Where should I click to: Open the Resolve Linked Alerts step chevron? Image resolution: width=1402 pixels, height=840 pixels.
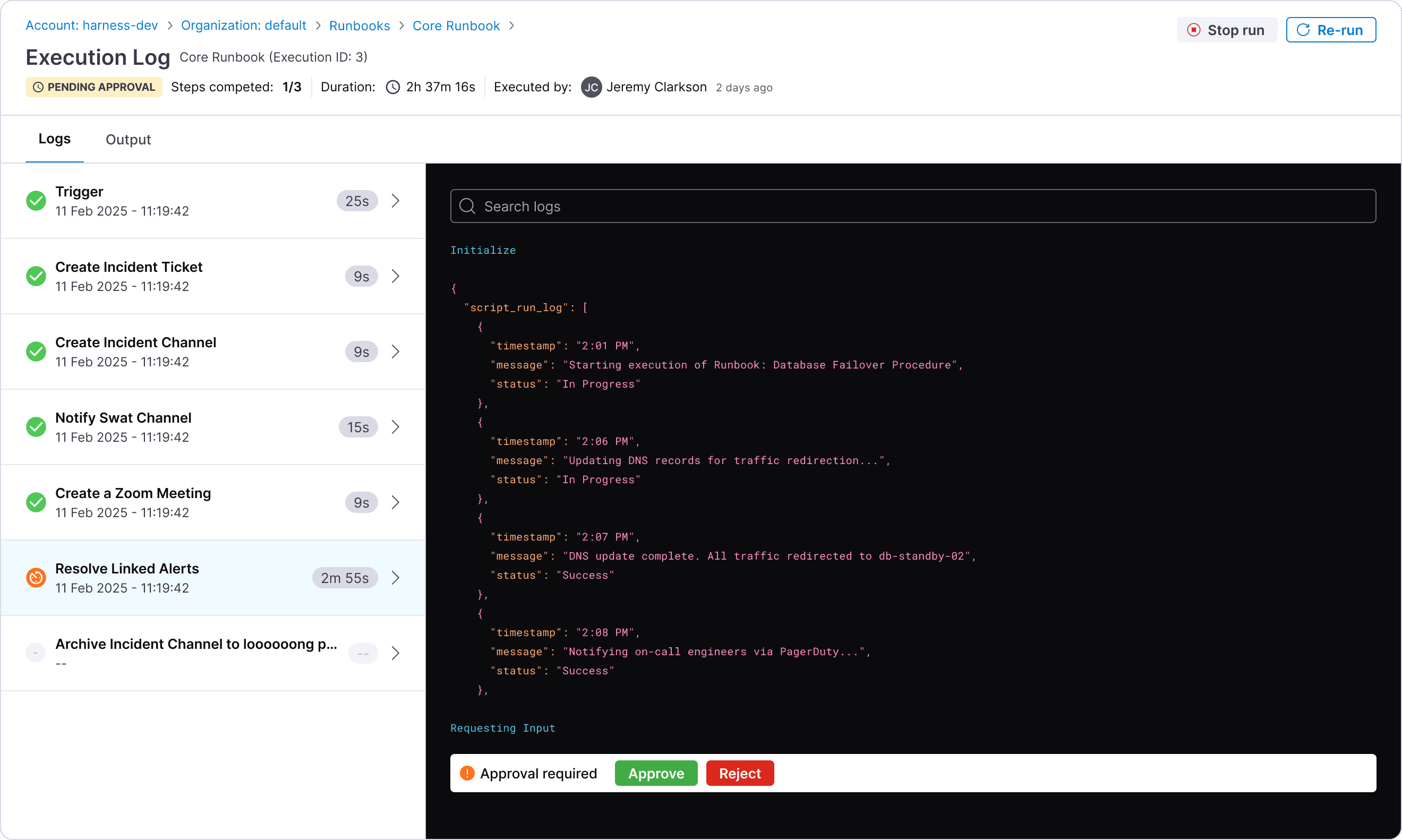pos(396,578)
